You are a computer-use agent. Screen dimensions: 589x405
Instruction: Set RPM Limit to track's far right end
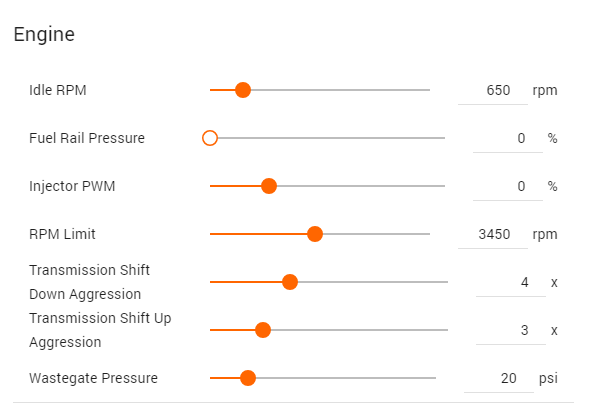(429, 234)
